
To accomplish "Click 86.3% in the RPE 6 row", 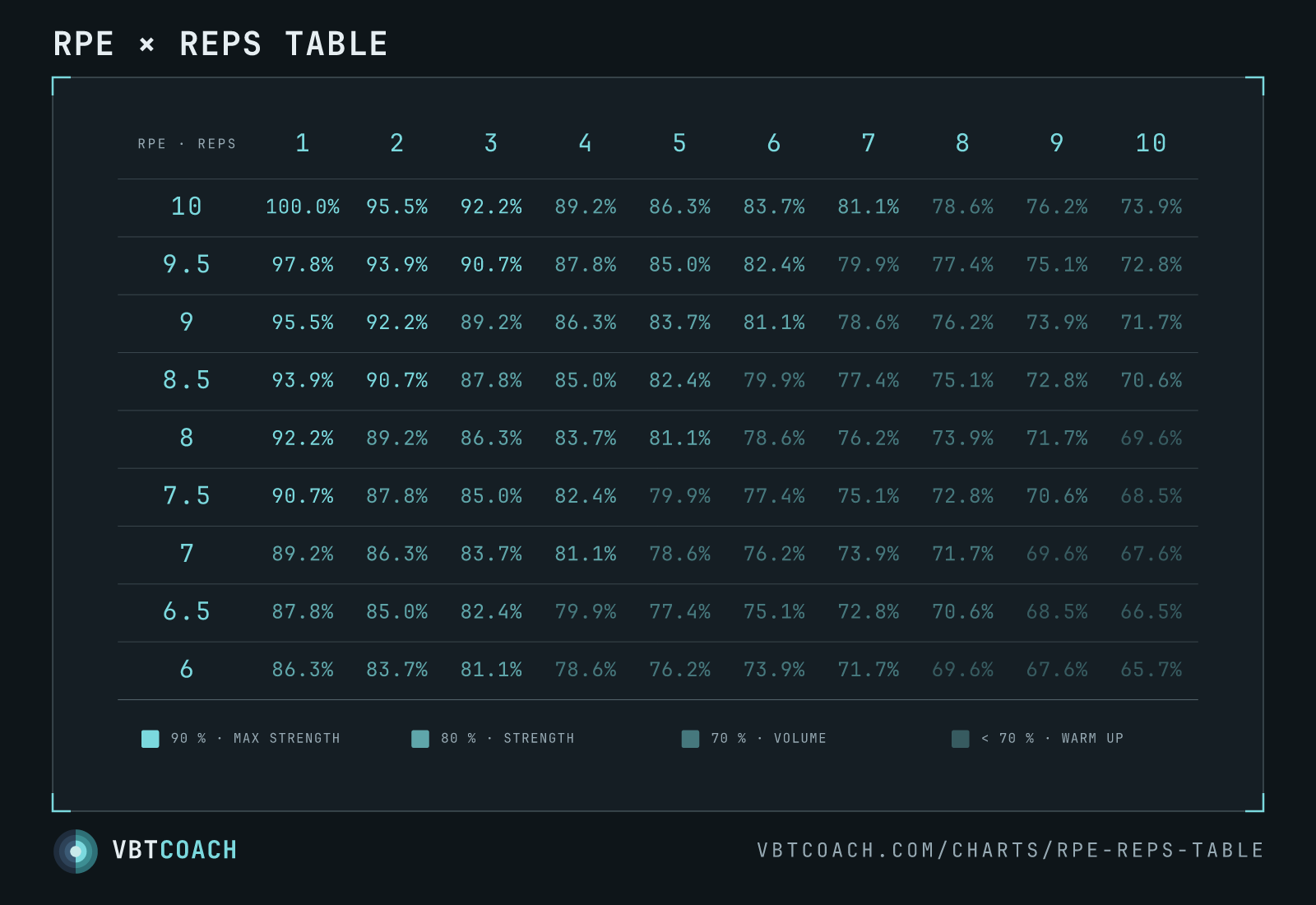I will click(x=303, y=669).
